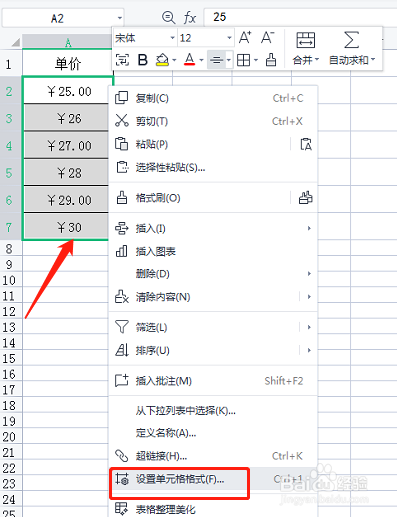Image resolution: width=397 pixels, height=517 pixels.
Task: Decrease font size with the A- icon
Action: 268,37
